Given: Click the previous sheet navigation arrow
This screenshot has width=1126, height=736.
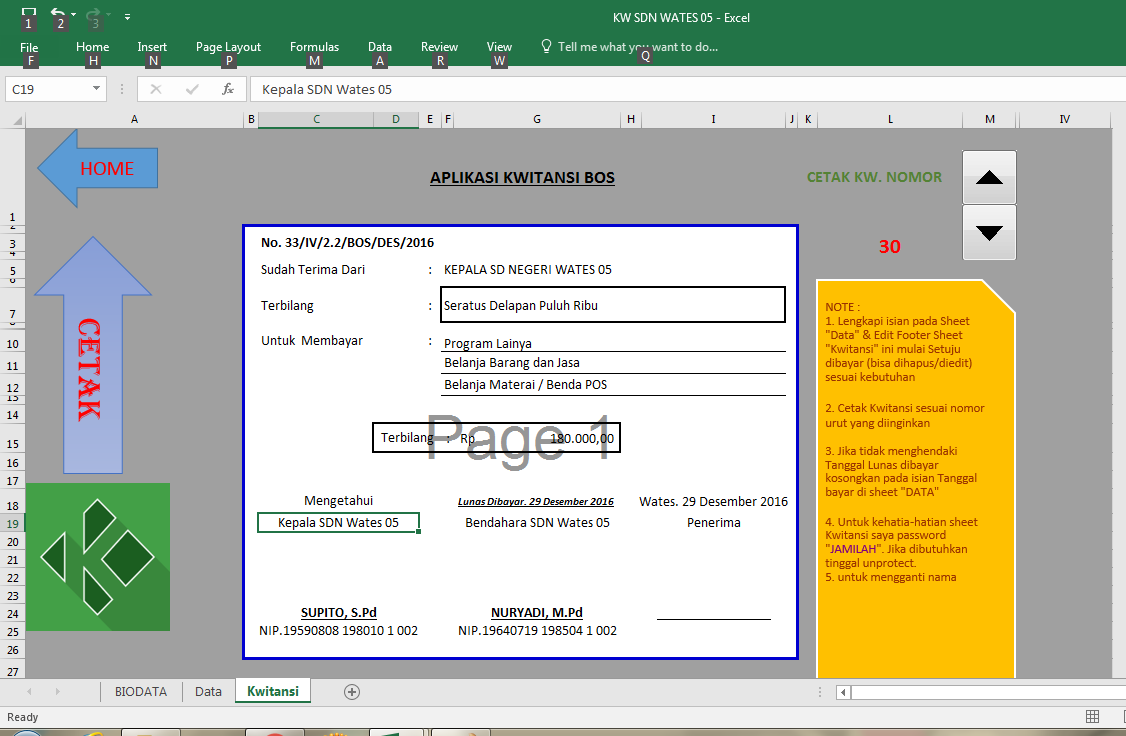Looking at the screenshot, I should click(29, 691).
